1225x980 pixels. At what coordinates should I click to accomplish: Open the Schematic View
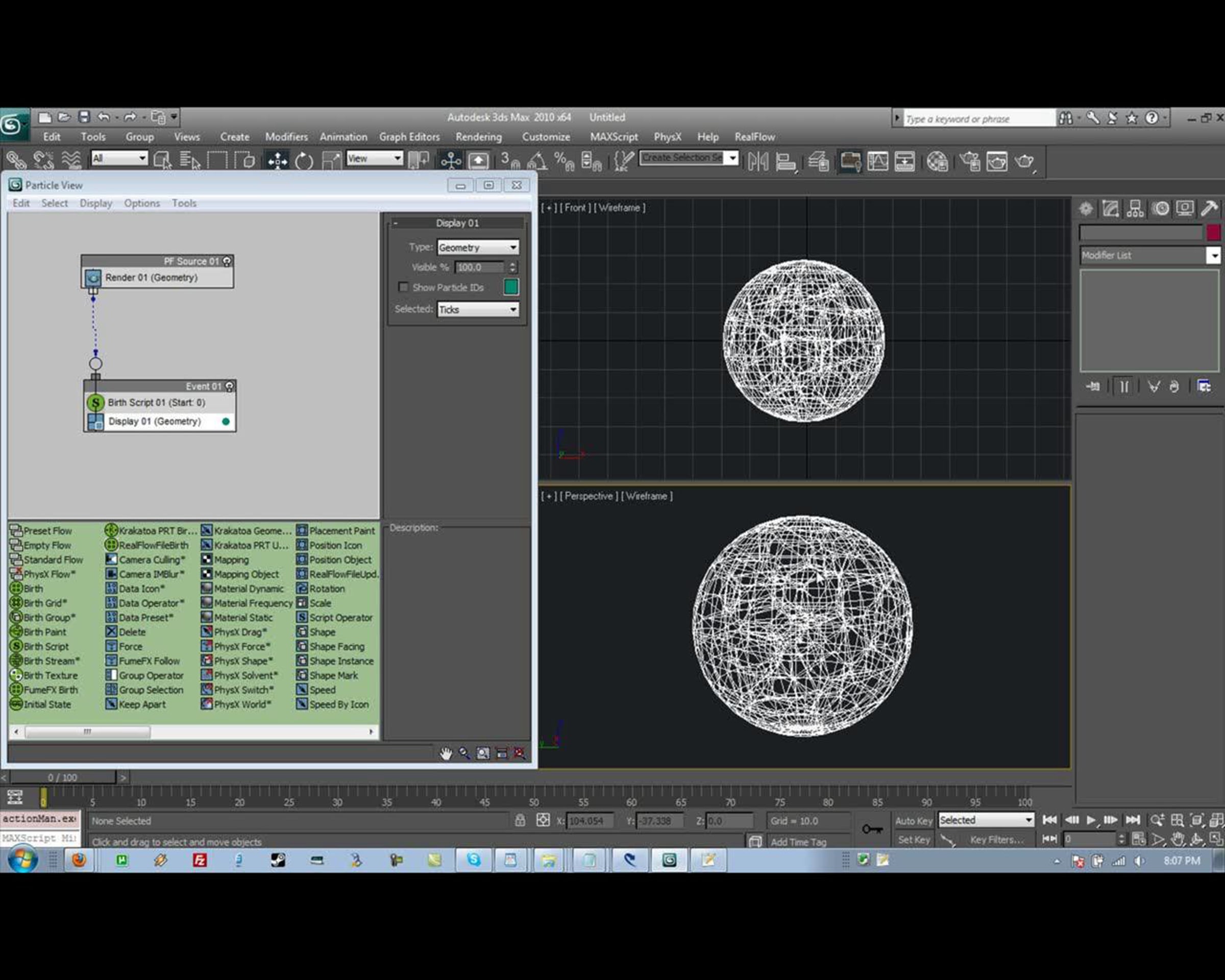coord(904,161)
